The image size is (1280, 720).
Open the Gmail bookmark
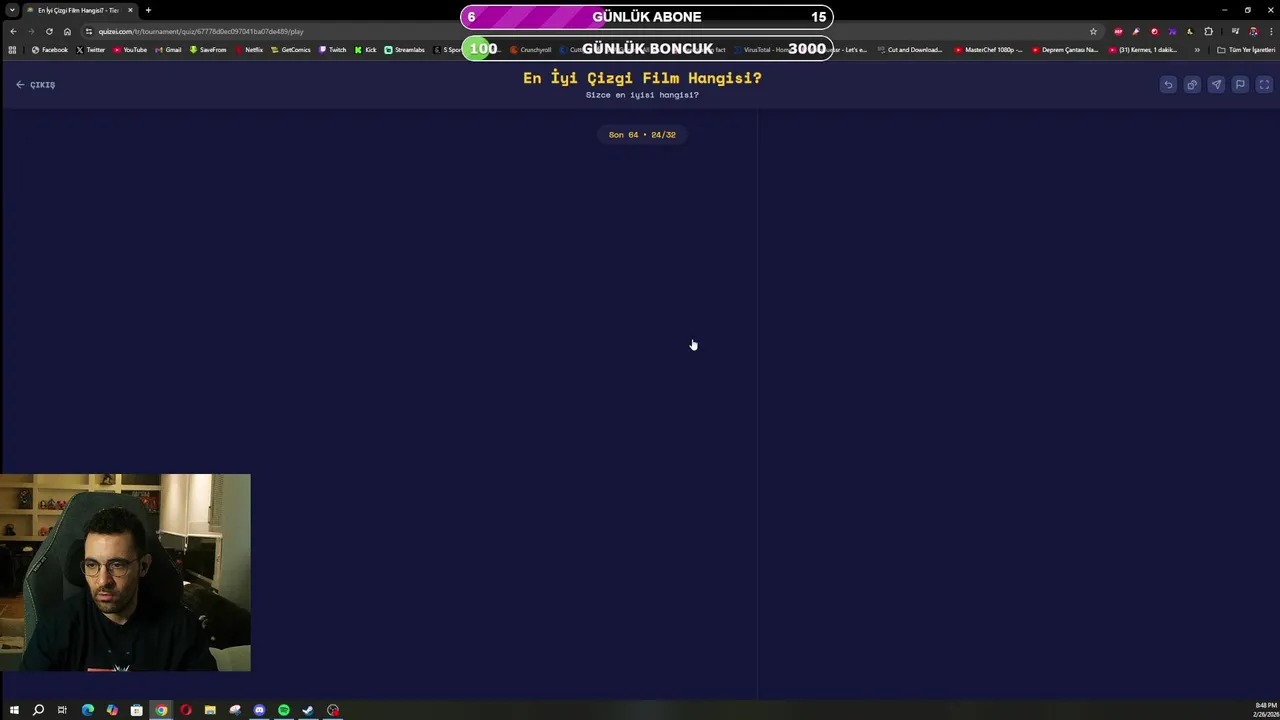[x=168, y=50]
